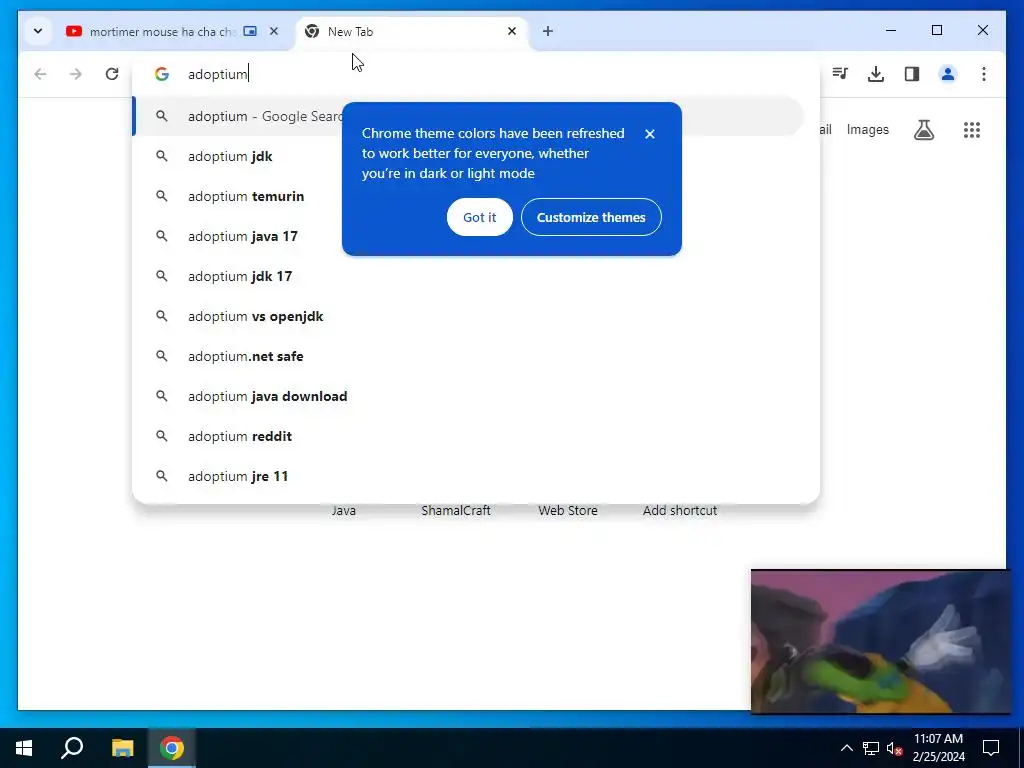The width and height of the screenshot is (1024, 768).
Task: Toggle the Chrome side panel icon
Action: pyautogui.click(x=912, y=74)
